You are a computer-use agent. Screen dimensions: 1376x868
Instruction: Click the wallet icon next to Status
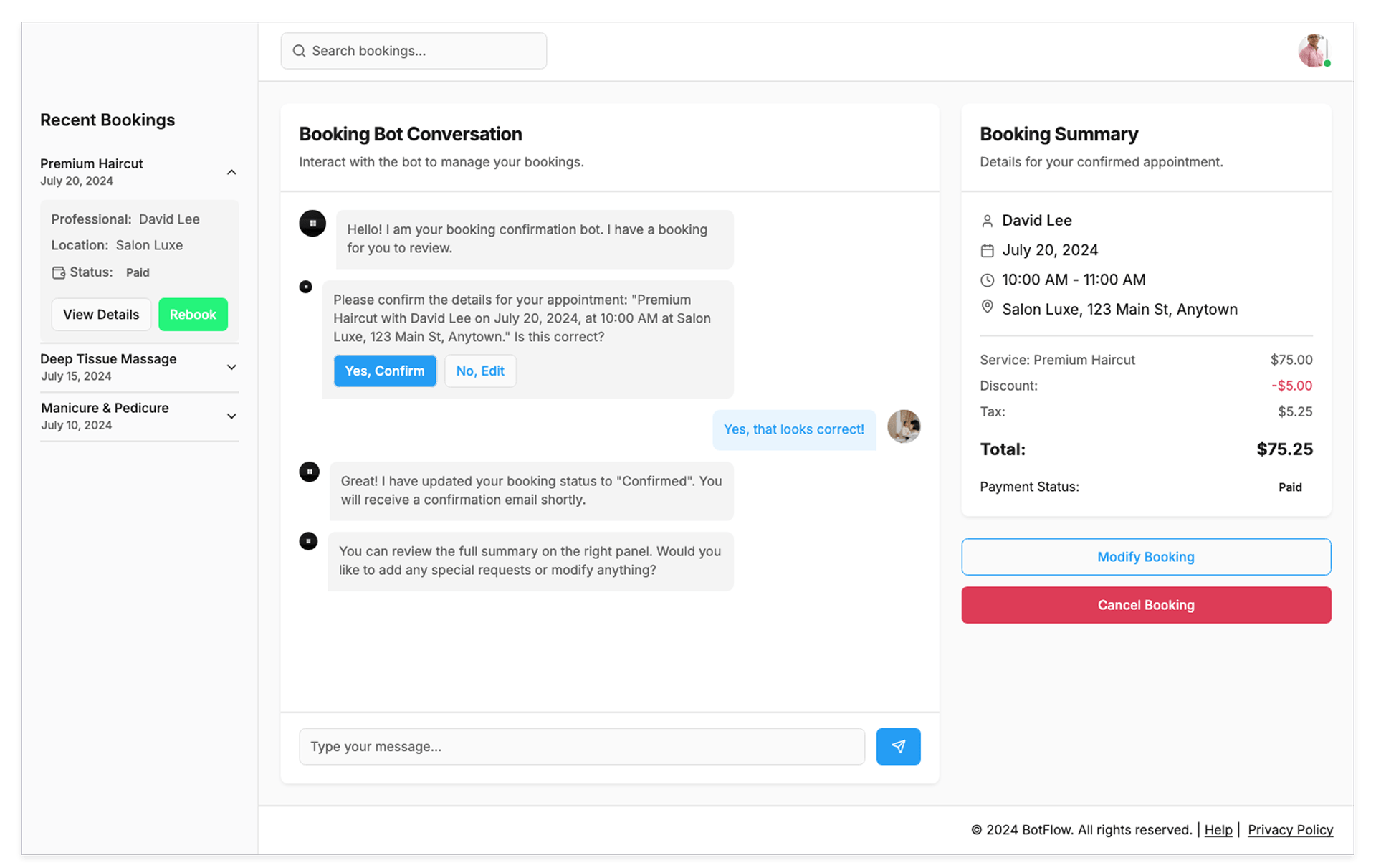tap(58, 272)
